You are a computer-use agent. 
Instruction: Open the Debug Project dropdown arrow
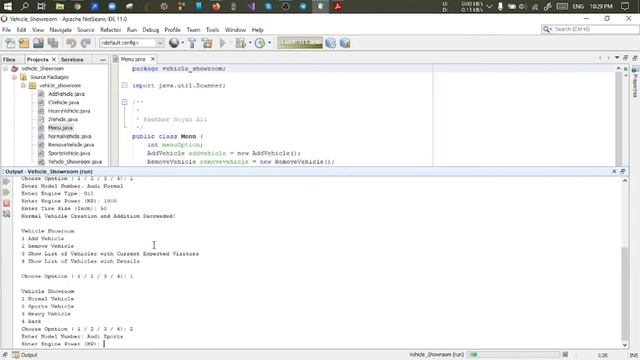[250, 43]
